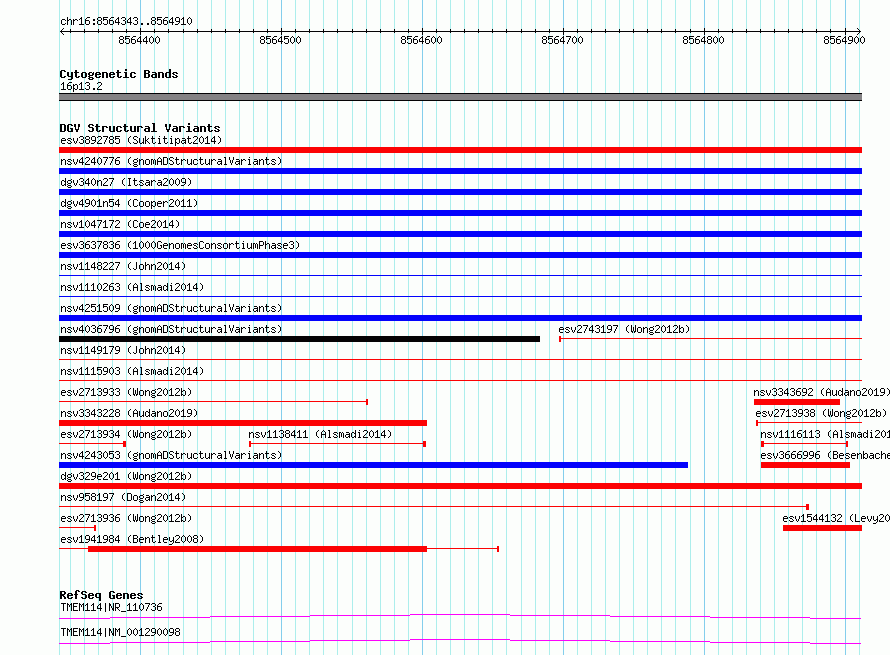The height and width of the screenshot is (655, 890).
Task: Select the nsv4036796 gnomAD variant label
Action: [171, 329]
